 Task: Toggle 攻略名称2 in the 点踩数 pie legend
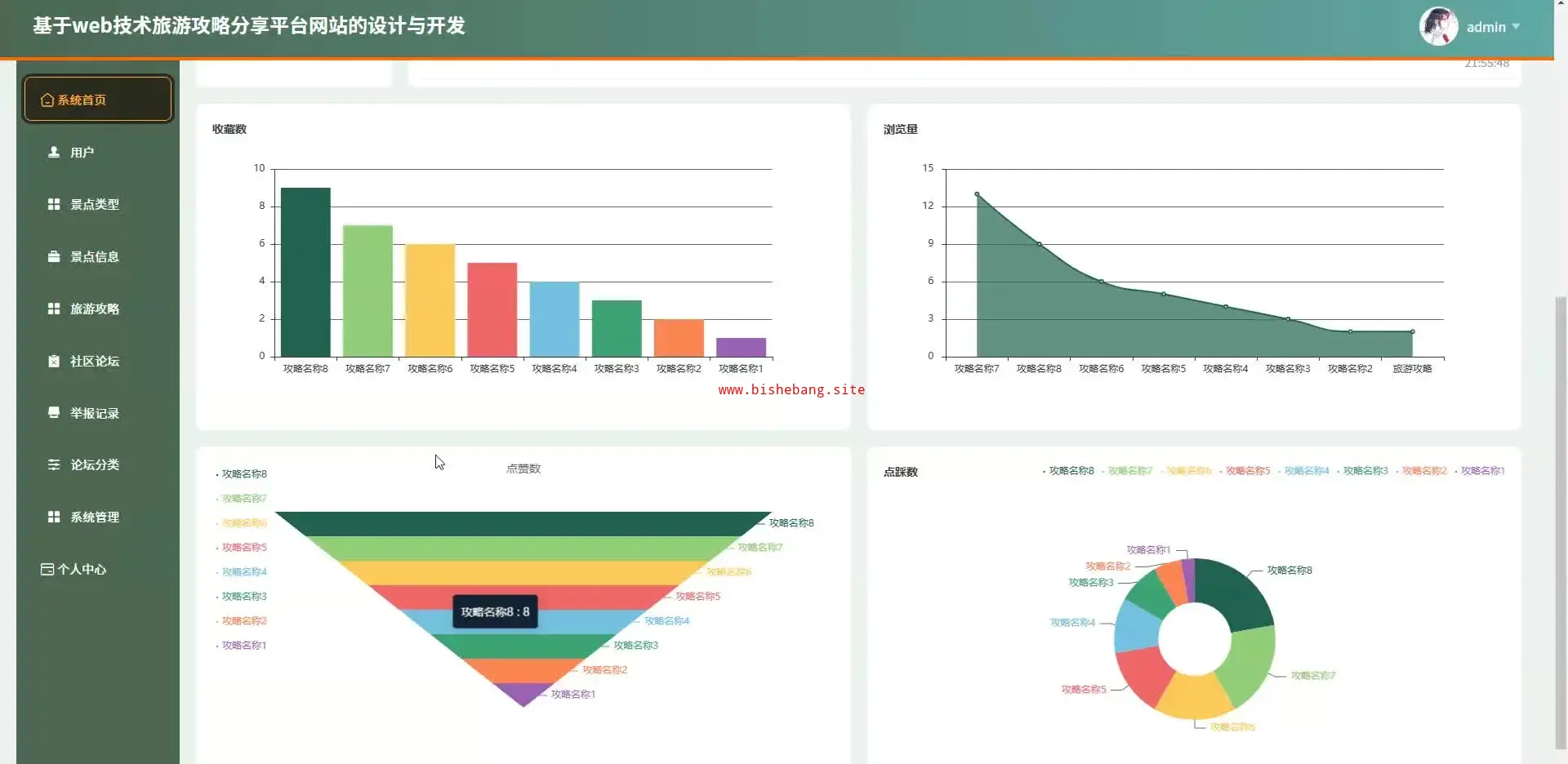pyautogui.click(x=1421, y=471)
